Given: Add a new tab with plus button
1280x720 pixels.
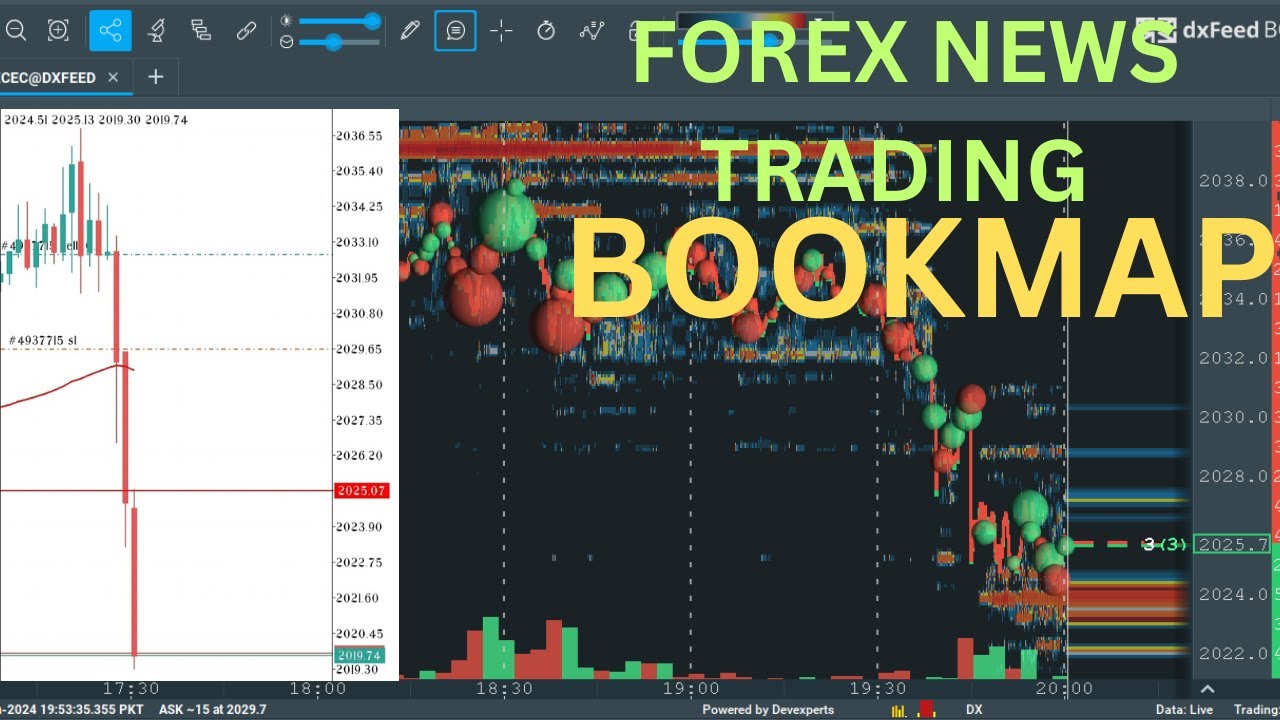Looking at the screenshot, I should pyautogui.click(x=155, y=77).
